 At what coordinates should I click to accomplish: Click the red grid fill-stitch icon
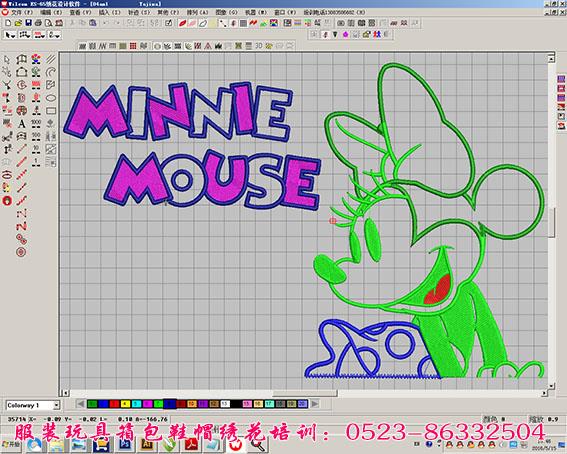(x=133, y=46)
